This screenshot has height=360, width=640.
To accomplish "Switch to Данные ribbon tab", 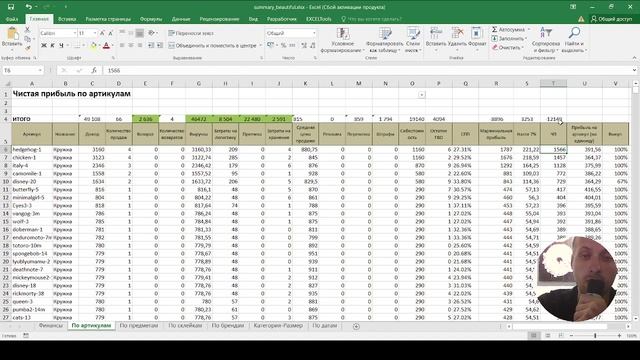I will 181,19.
